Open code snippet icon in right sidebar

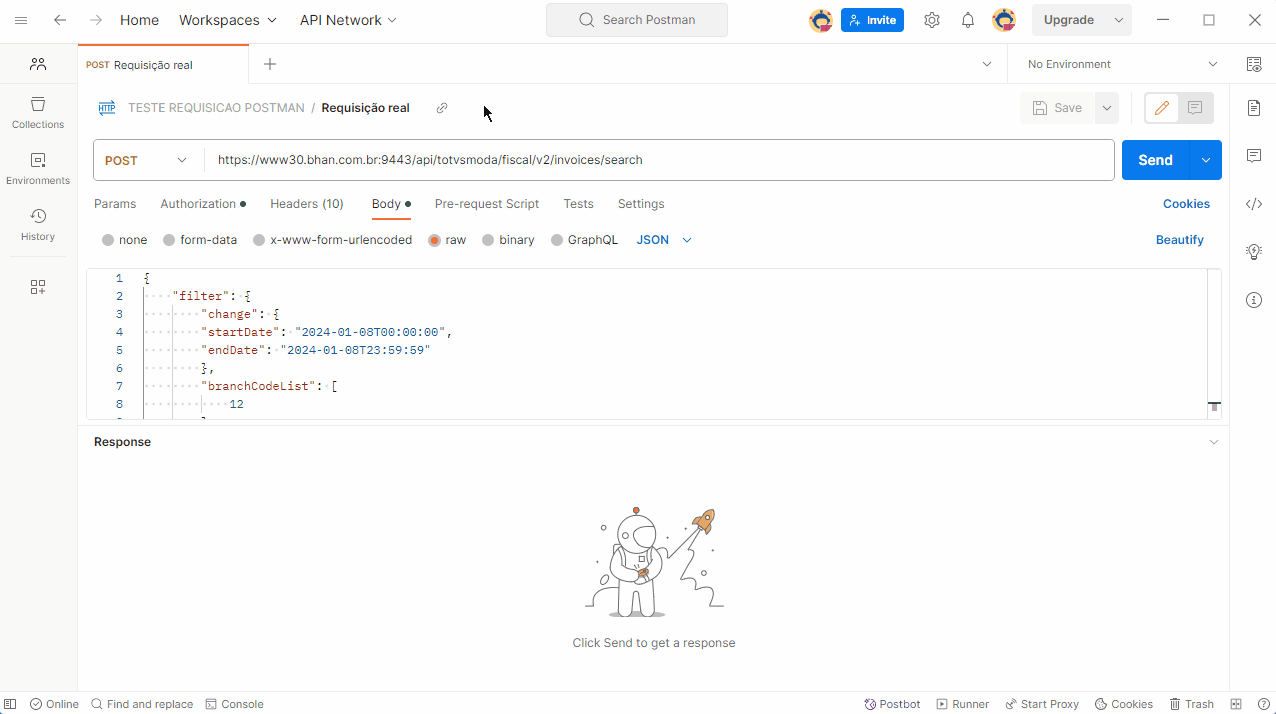[1254, 204]
